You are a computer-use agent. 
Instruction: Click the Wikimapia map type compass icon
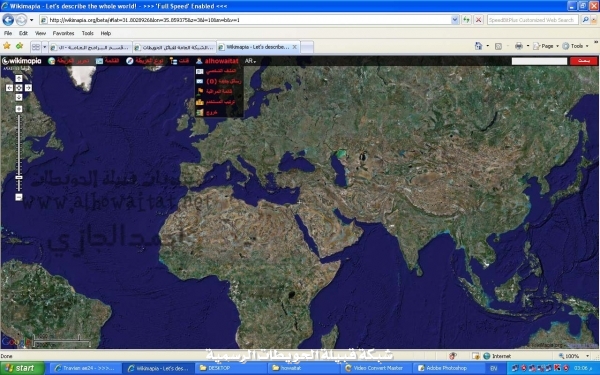click(x=130, y=61)
